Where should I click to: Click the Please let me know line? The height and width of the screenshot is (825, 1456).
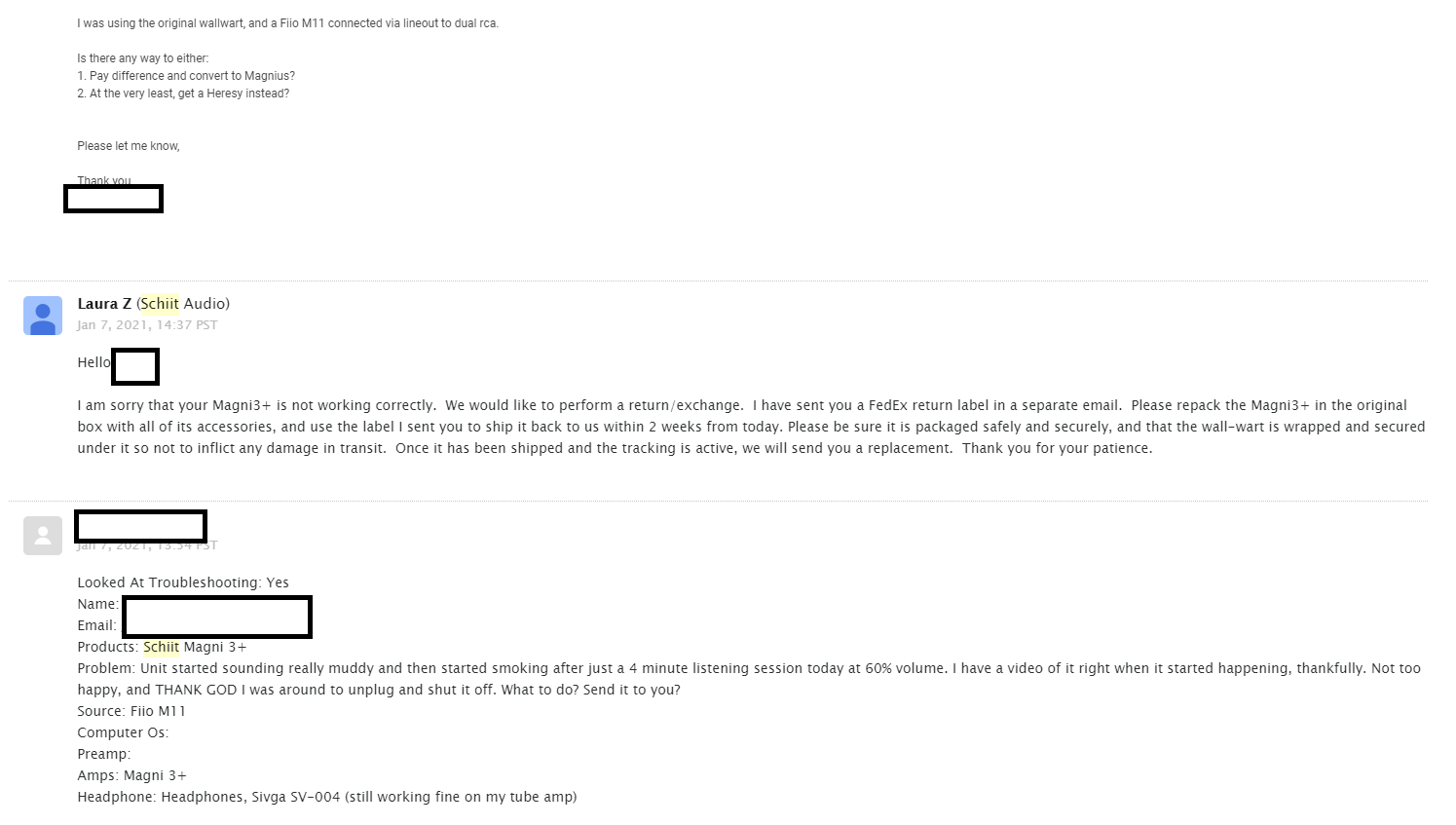pyautogui.click(x=129, y=146)
